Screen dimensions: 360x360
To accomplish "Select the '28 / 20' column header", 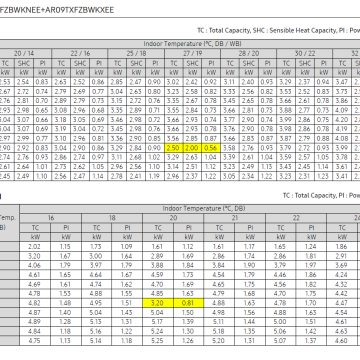I will tap(249, 53).
